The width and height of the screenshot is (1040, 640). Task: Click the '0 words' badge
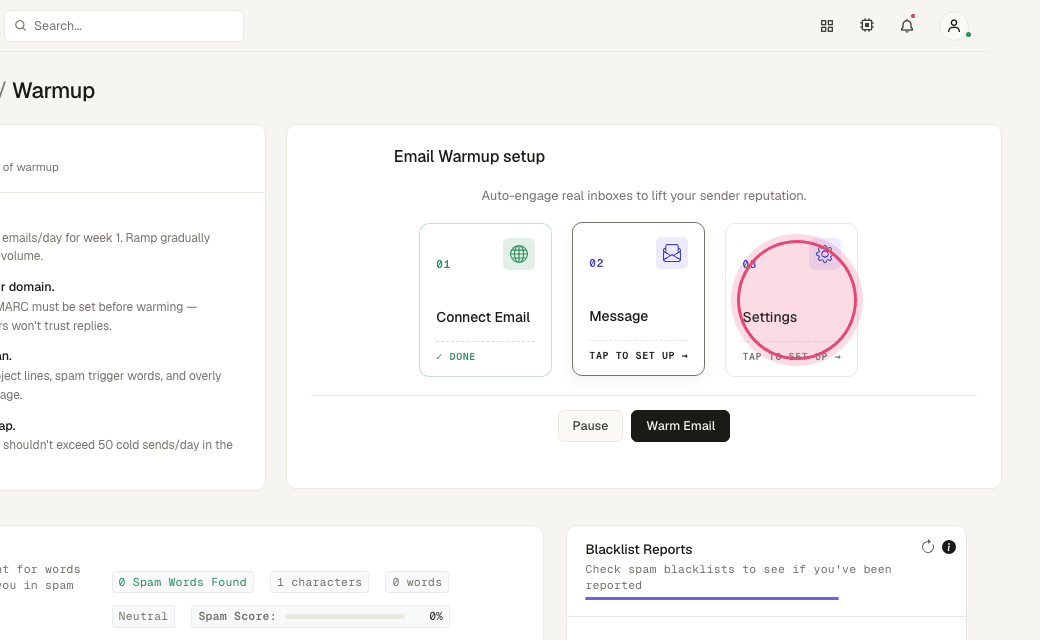[417, 582]
